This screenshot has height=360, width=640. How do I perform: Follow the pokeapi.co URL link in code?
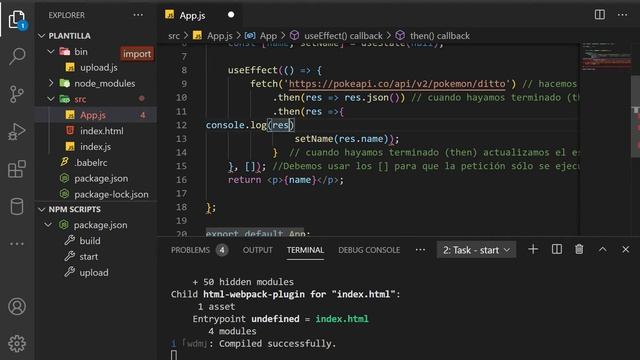point(397,84)
